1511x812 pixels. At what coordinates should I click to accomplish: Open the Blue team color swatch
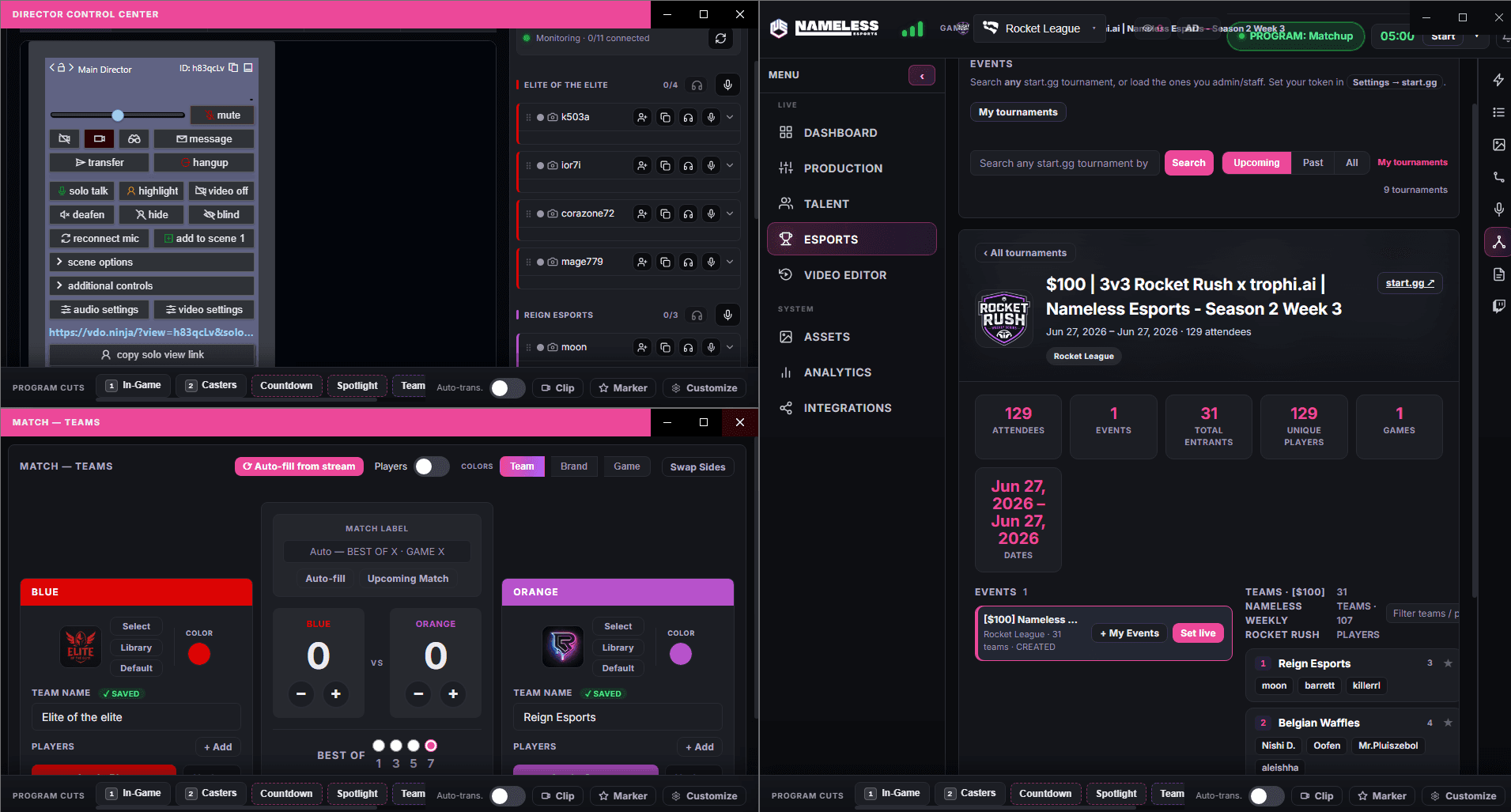pyautogui.click(x=199, y=654)
